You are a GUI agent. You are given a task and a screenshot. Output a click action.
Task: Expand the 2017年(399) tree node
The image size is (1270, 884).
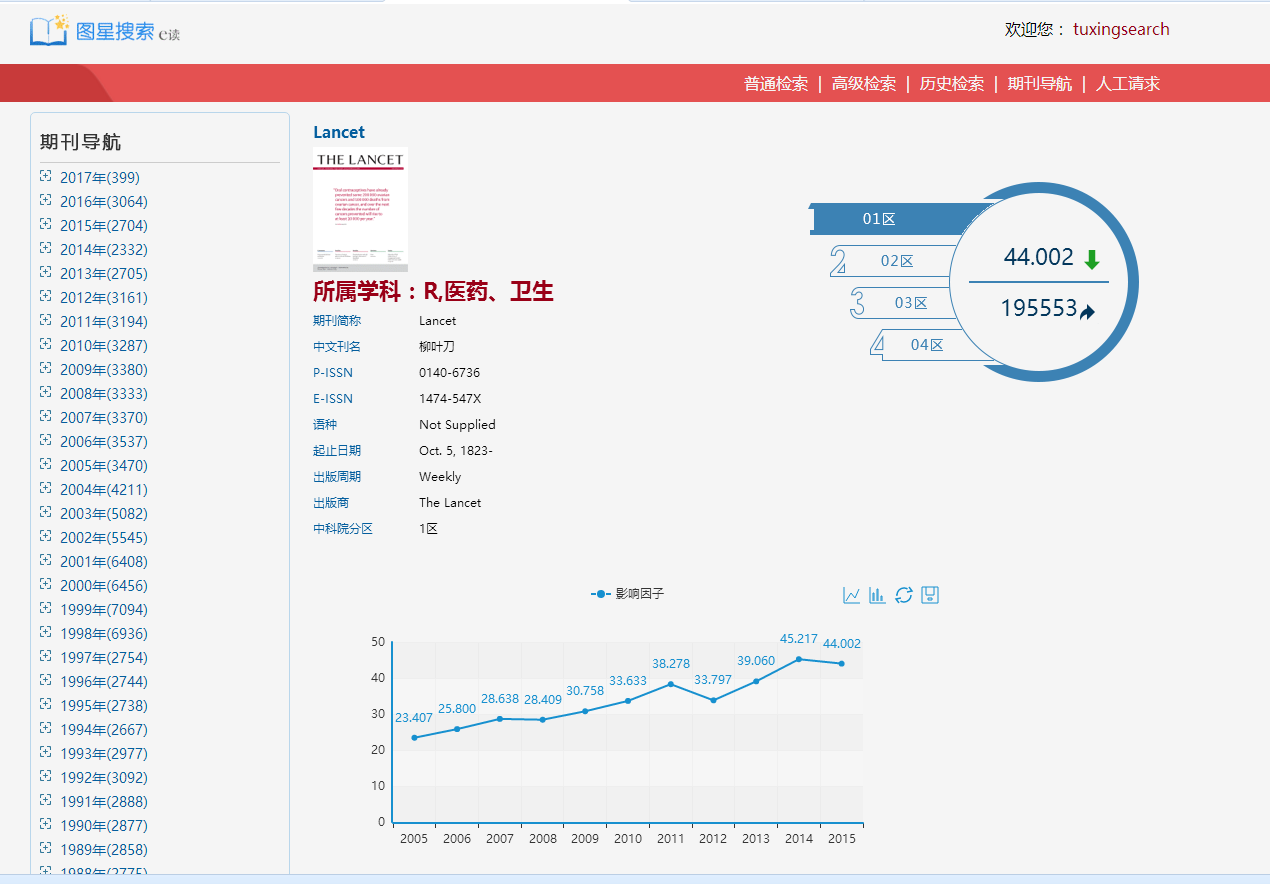coord(45,176)
